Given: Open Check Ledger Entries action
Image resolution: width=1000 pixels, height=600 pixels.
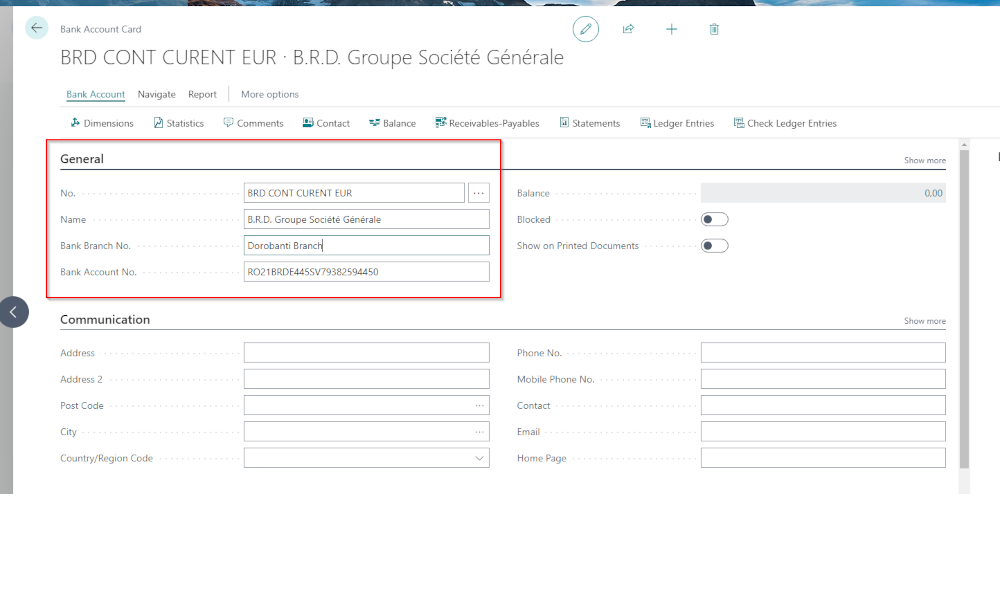Looking at the screenshot, I should pos(785,123).
